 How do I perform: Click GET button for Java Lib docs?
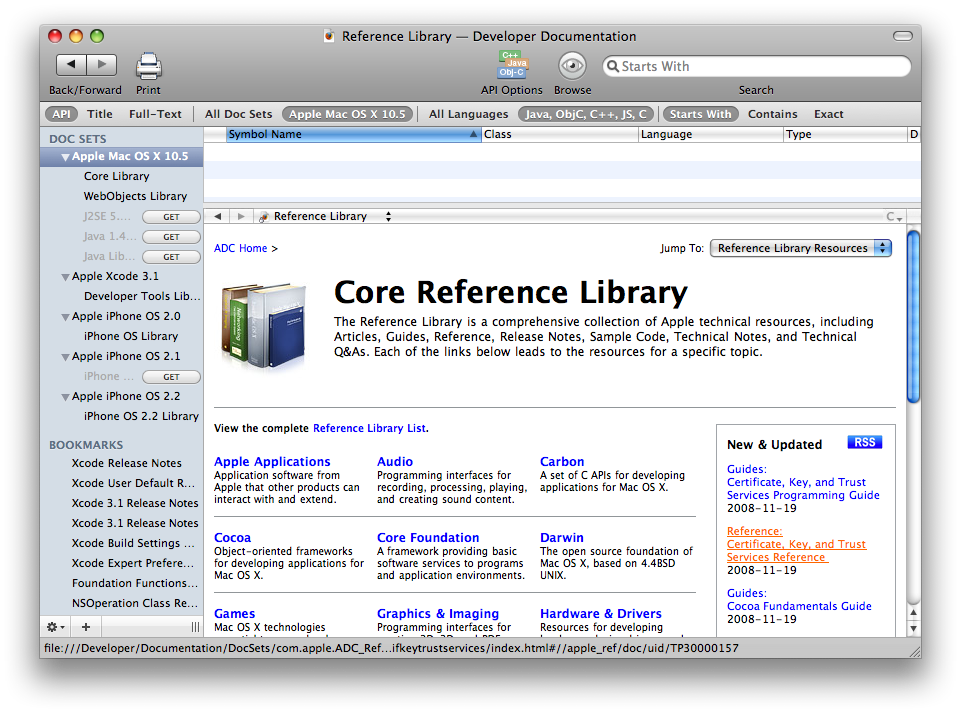click(171, 257)
